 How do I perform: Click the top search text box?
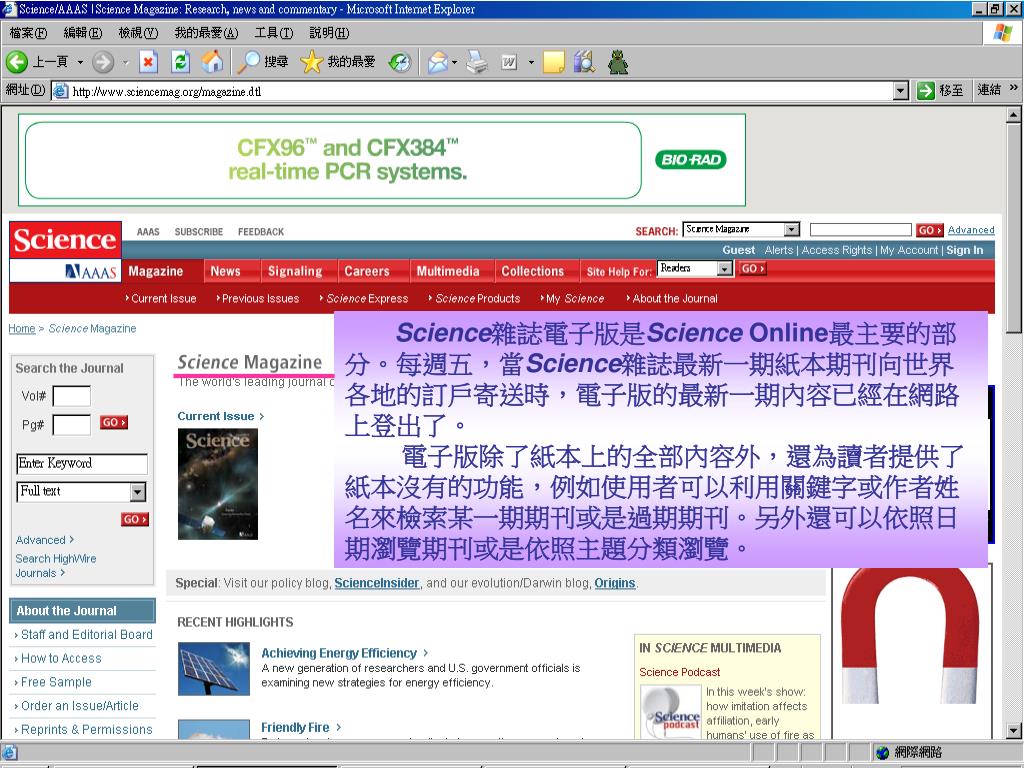(x=861, y=229)
